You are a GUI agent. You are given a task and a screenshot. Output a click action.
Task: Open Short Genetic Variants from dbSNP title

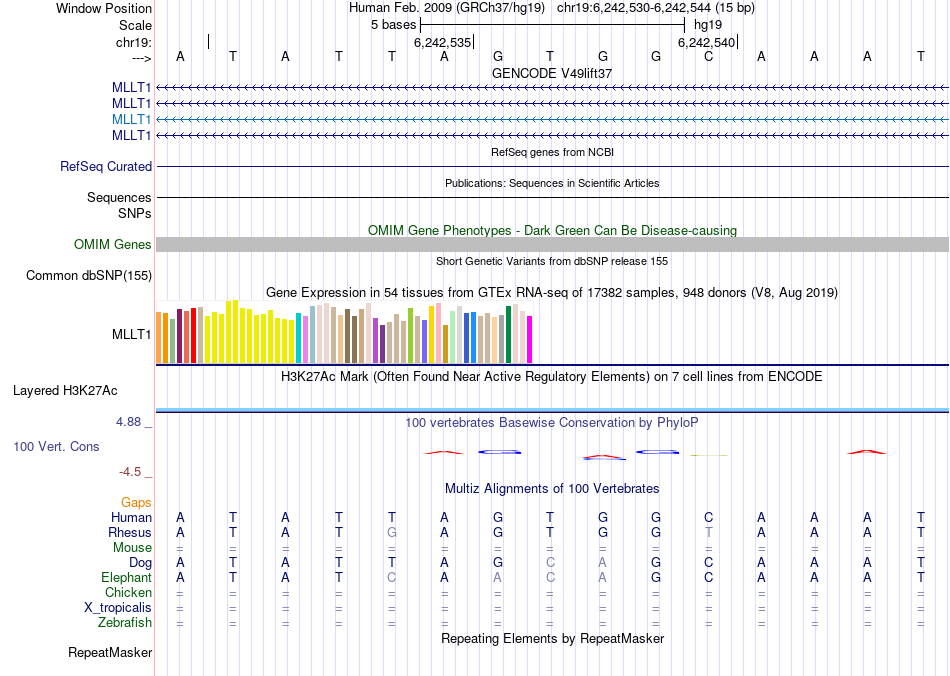(552, 261)
